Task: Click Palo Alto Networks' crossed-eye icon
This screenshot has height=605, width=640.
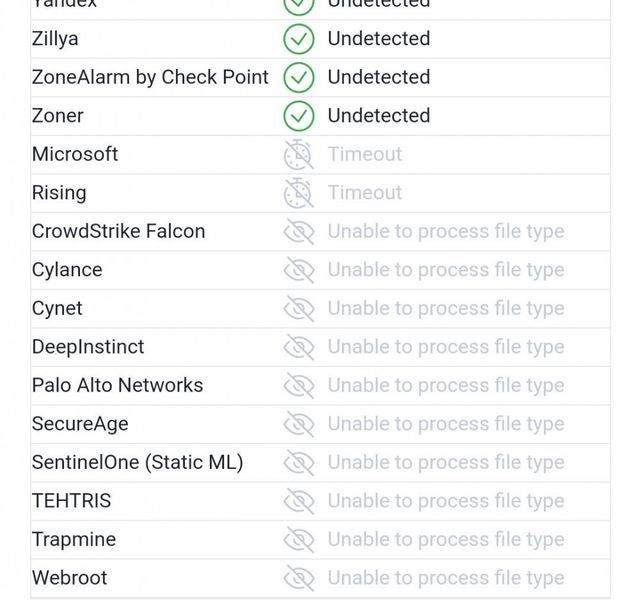Action: click(x=298, y=386)
